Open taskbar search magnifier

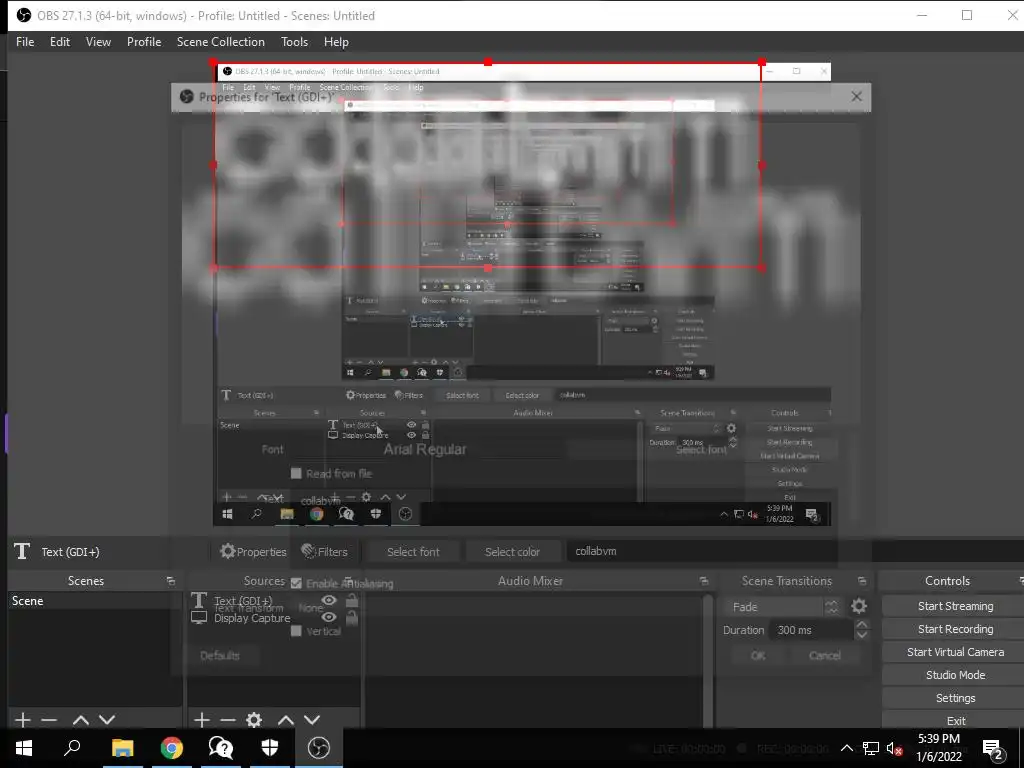(72, 748)
